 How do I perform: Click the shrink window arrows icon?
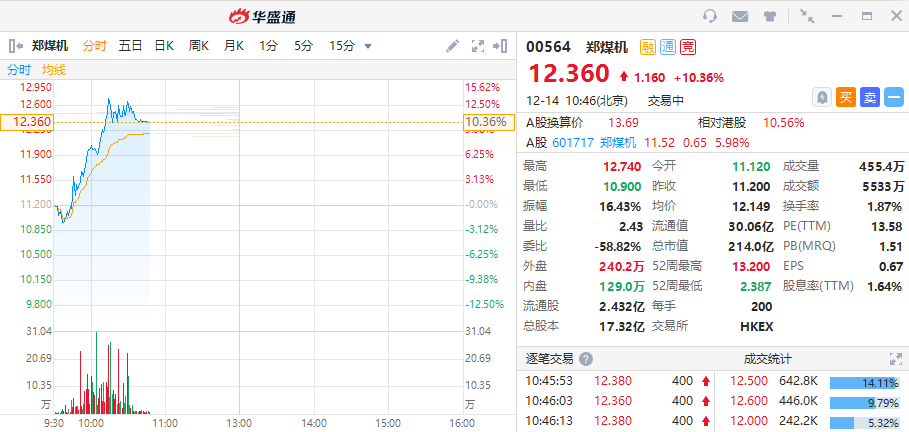tap(807, 16)
